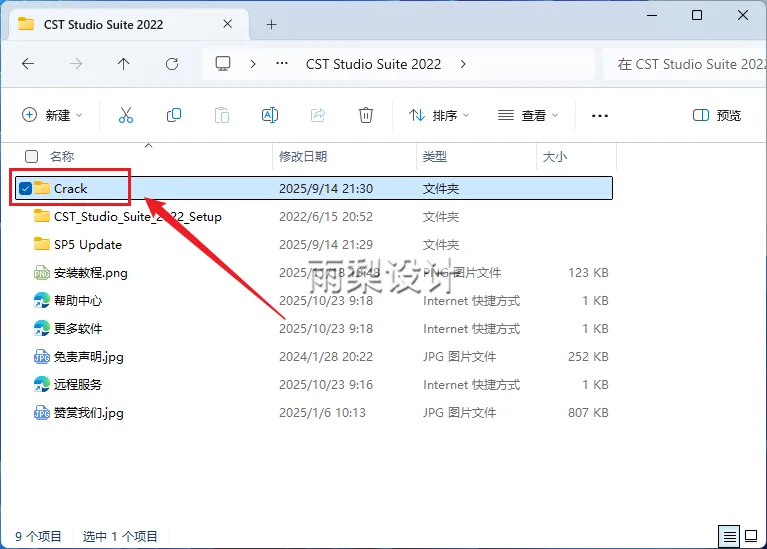Refresh the current folder
The width and height of the screenshot is (767, 549).
point(172,64)
